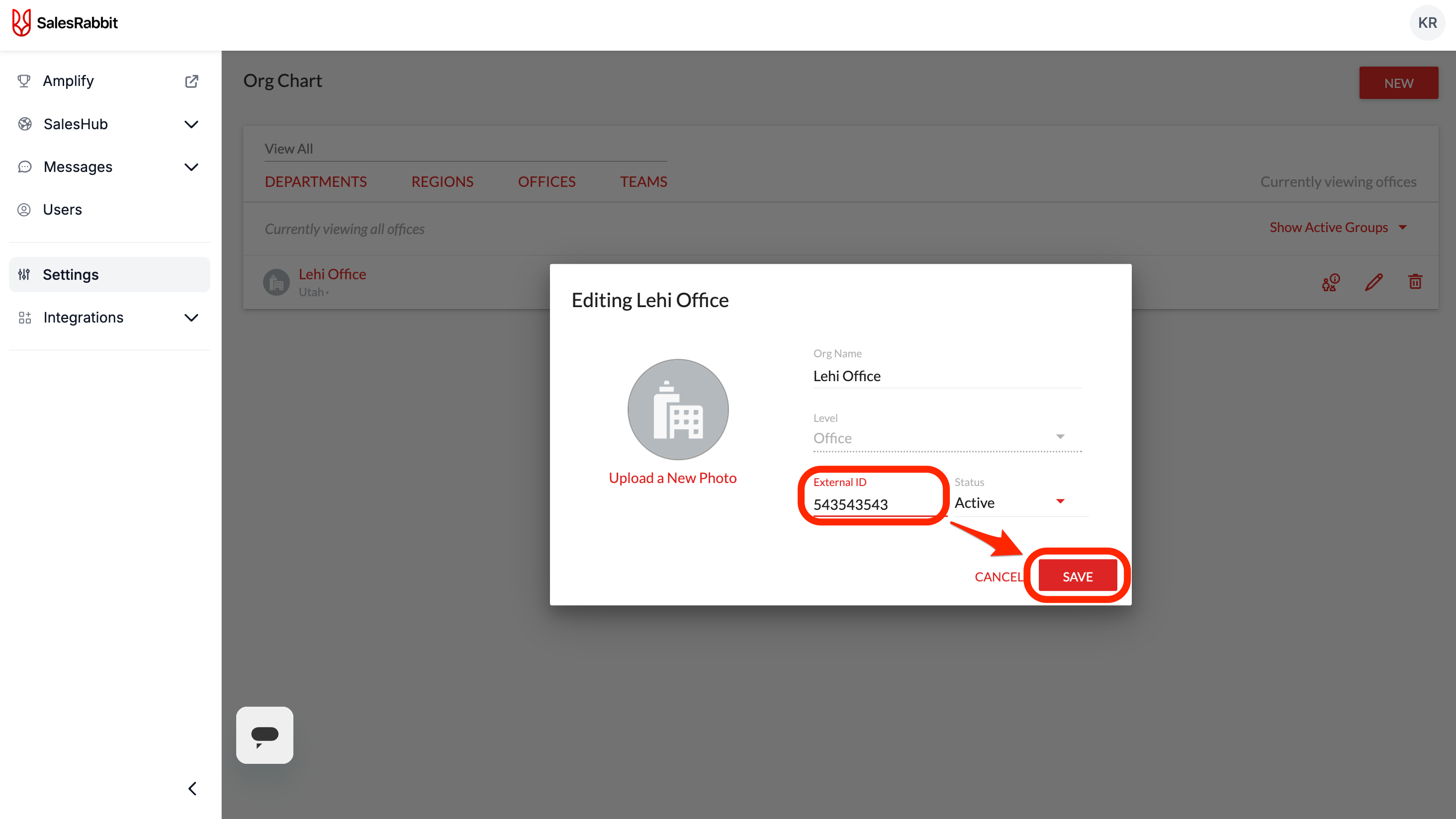Click Upload a New Photo link
Image resolution: width=1456 pixels, height=819 pixels.
pos(673,478)
